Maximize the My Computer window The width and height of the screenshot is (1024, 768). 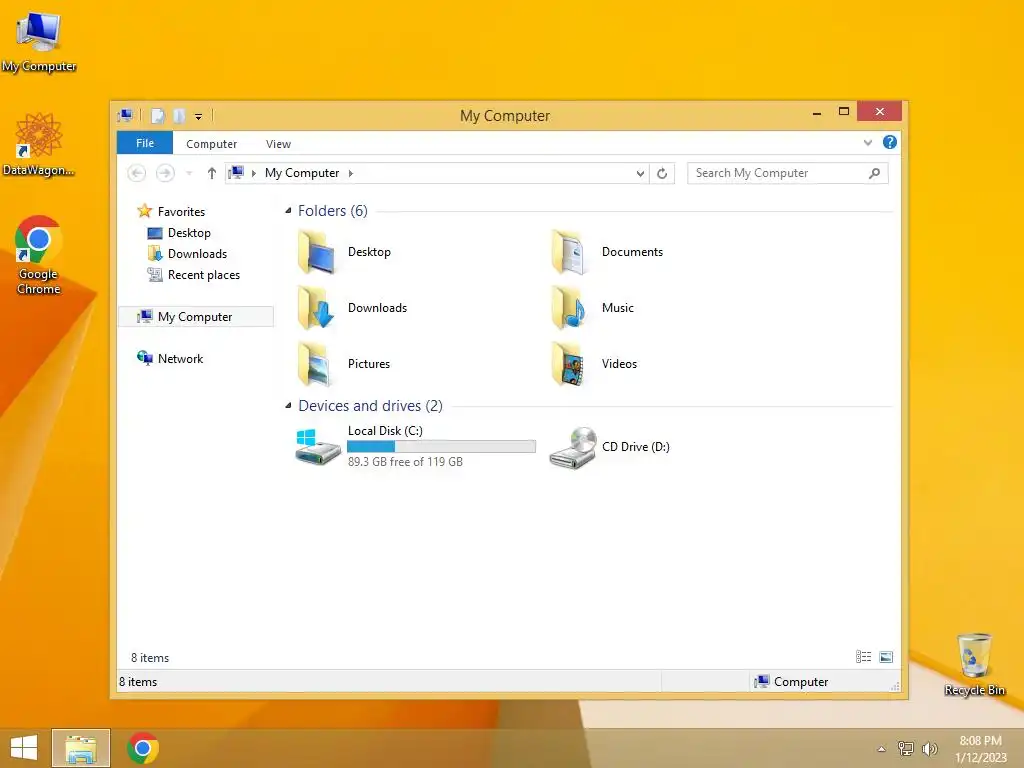coord(844,112)
